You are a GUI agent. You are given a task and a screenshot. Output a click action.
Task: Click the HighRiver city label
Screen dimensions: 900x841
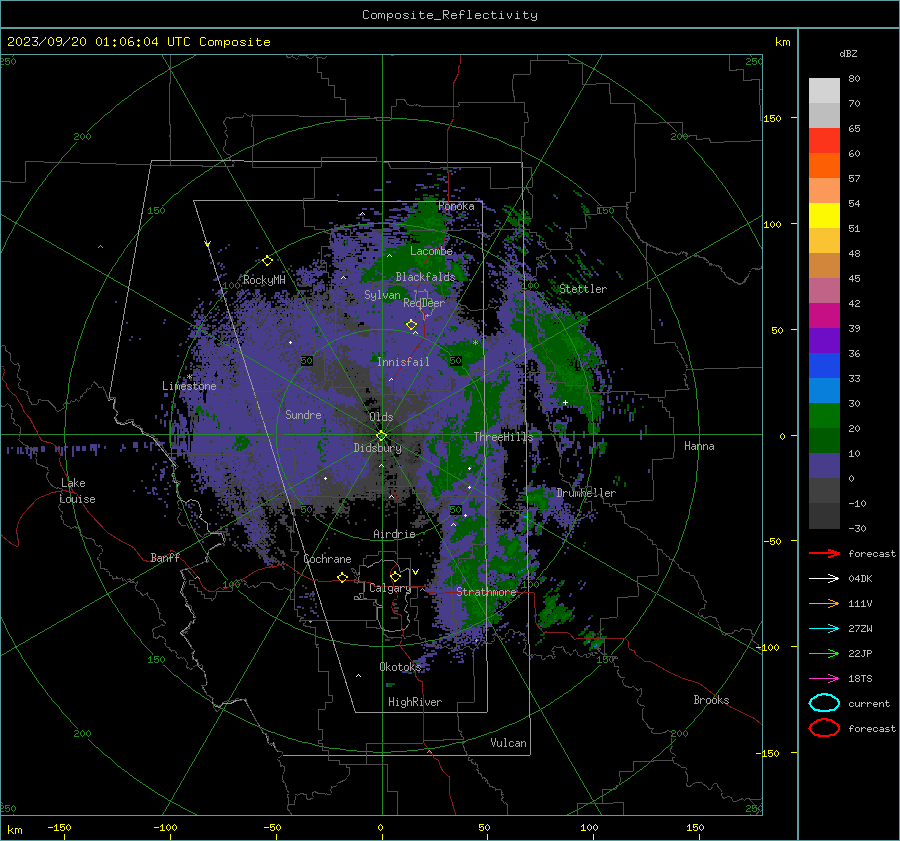(x=415, y=702)
